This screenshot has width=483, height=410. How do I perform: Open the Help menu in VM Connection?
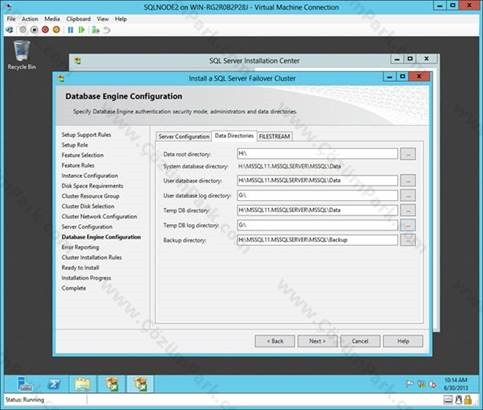point(121,19)
